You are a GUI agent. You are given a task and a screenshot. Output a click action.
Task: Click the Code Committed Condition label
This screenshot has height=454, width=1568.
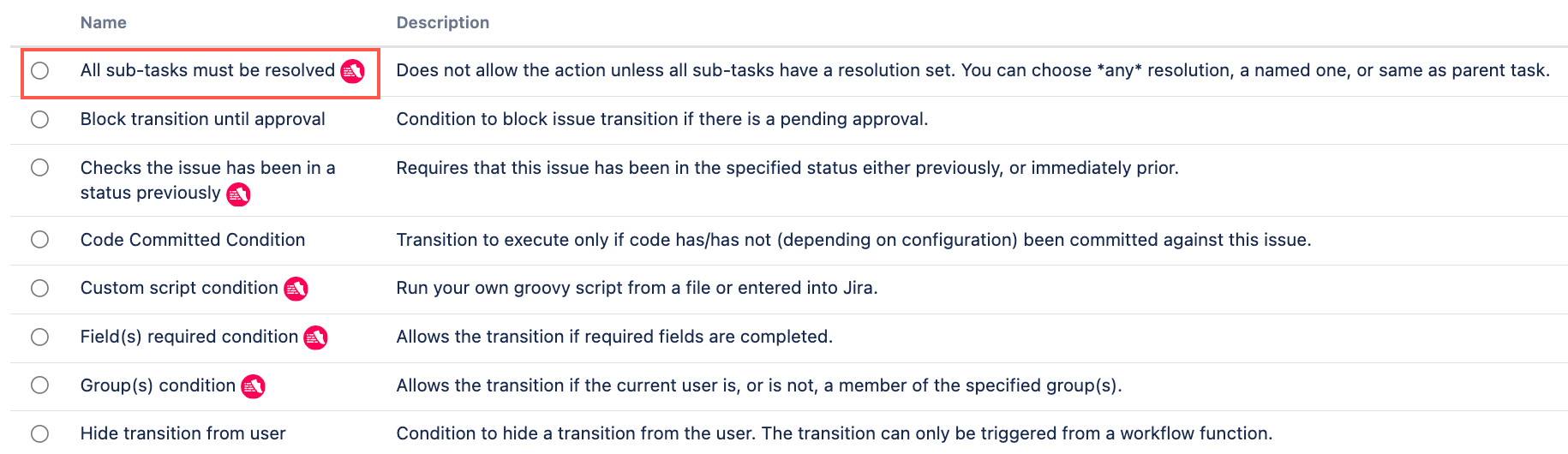[193, 240]
